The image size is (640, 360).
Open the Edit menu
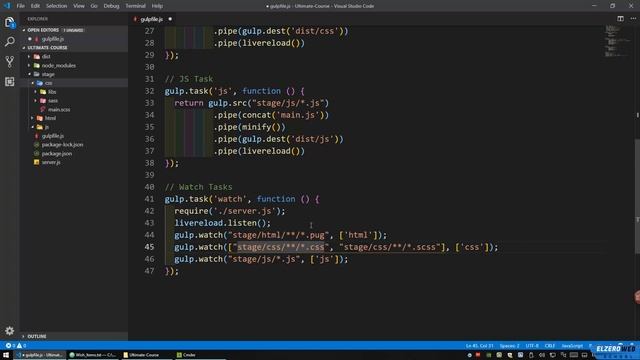coord(36,6)
